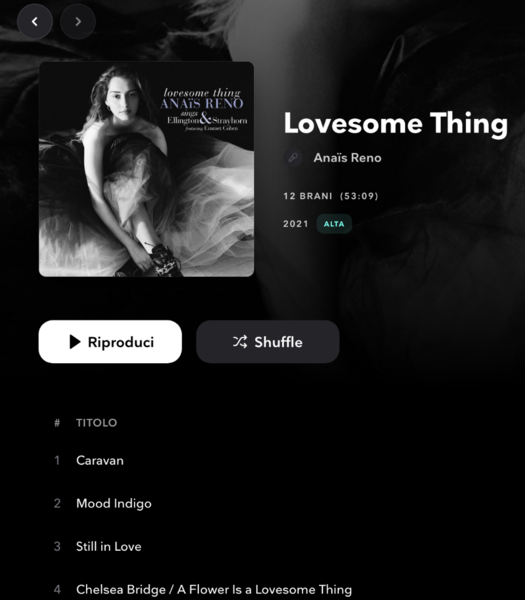This screenshot has width=525, height=600.
Task: Open the Lovesome Thing album cover
Action: click(147, 169)
